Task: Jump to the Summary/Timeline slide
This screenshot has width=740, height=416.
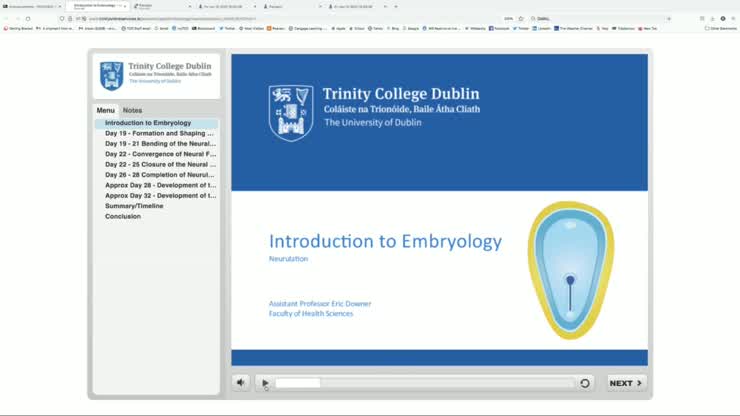Action: tap(134, 206)
